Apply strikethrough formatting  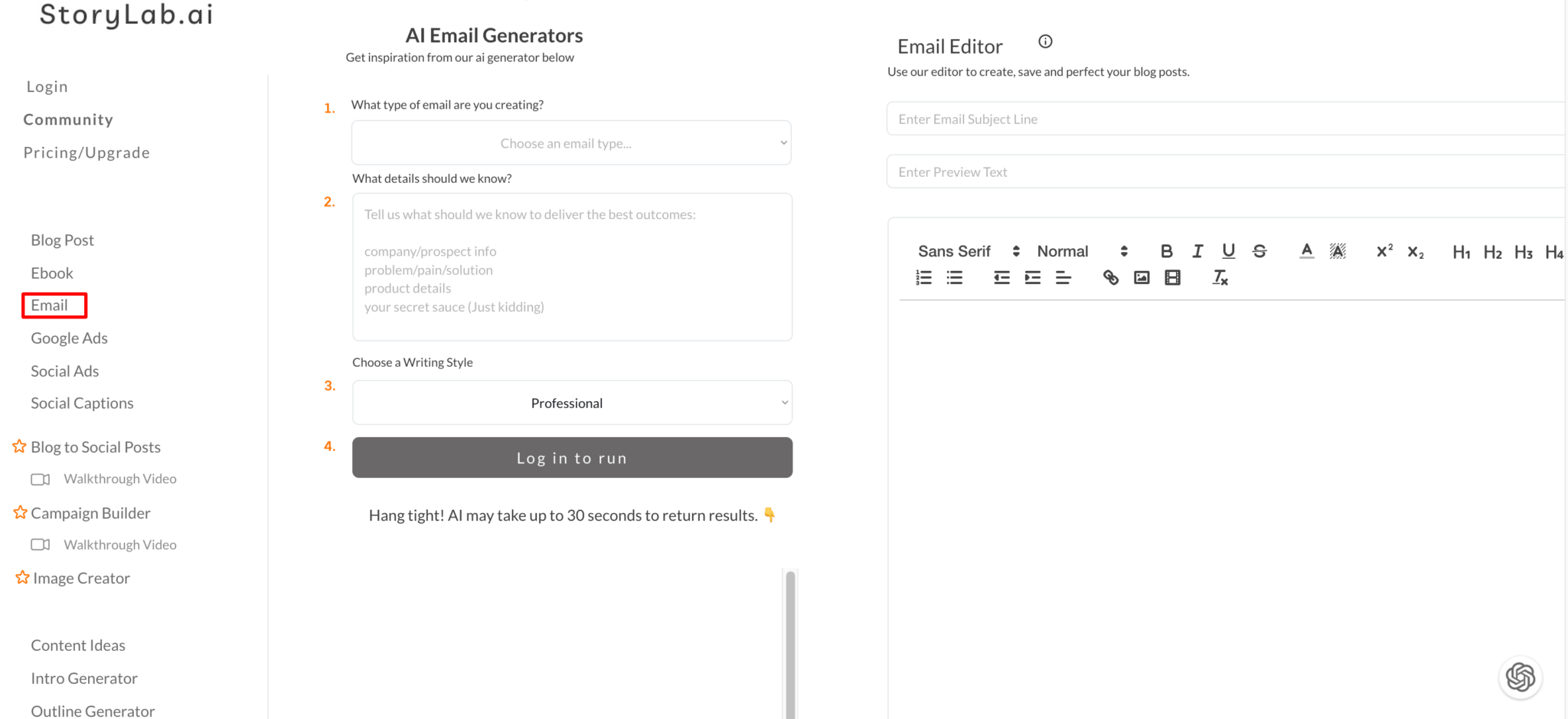click(1259, 251)
